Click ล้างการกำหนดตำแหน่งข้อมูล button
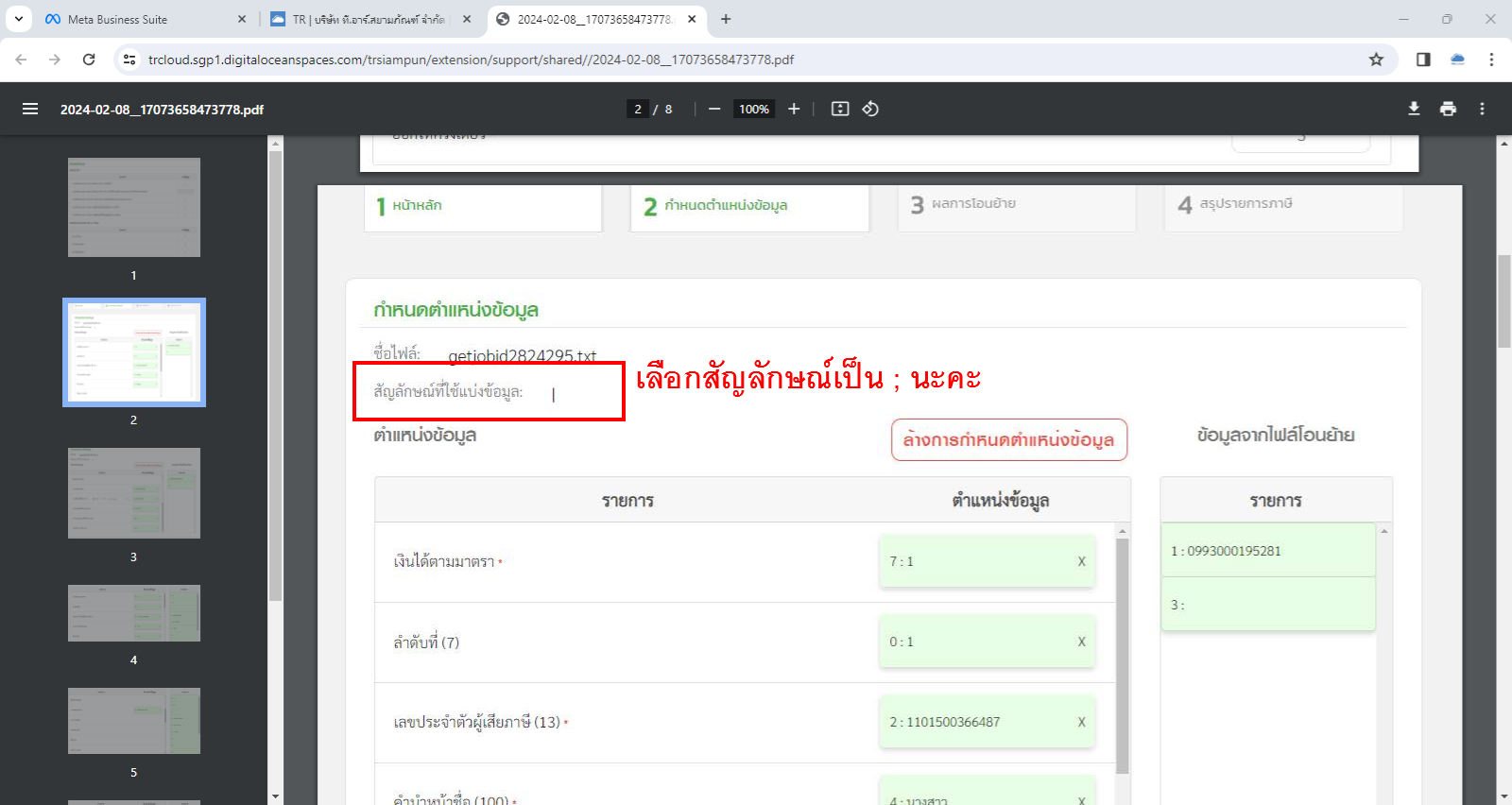This screenshot has width=1512, height=805. (x=1009, y=439)
